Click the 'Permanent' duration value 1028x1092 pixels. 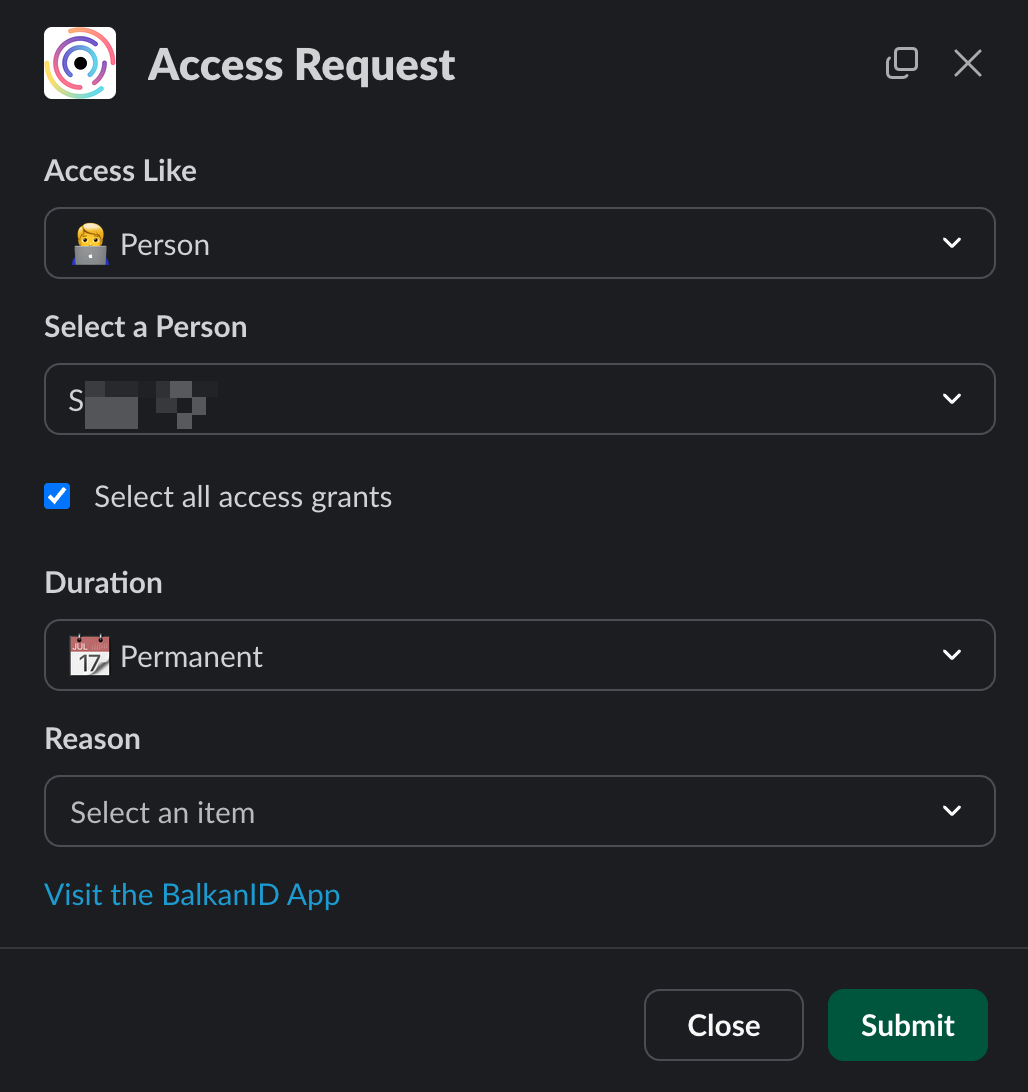click(x=191, y=657)
